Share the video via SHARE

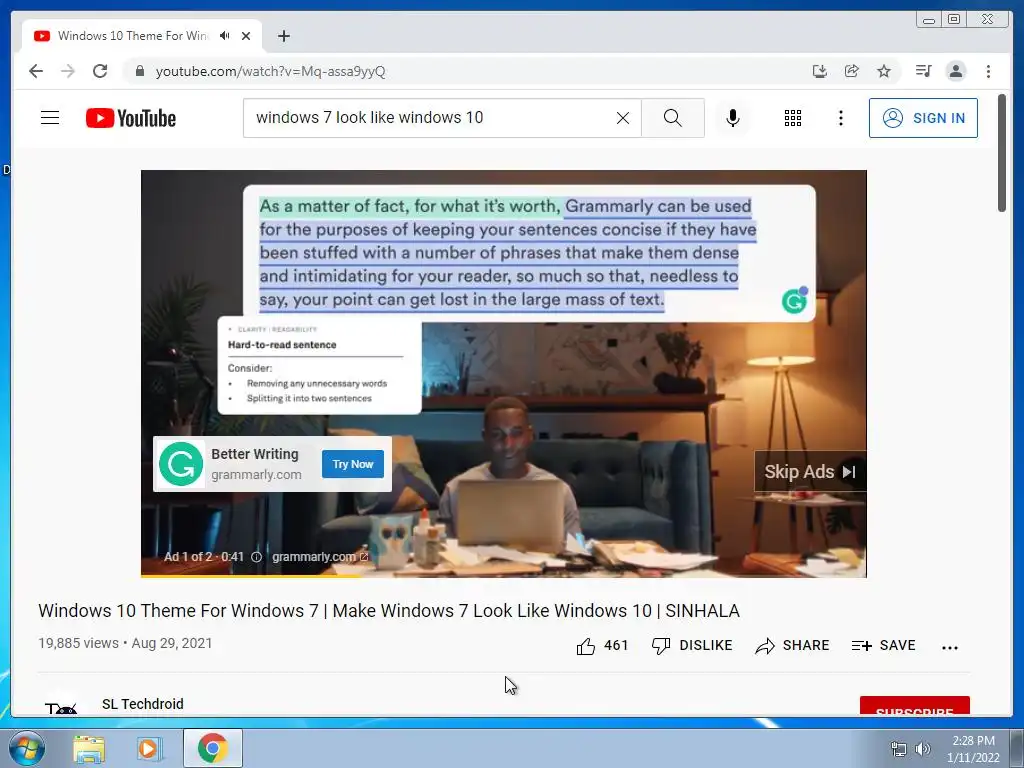(x=792, y=646)
